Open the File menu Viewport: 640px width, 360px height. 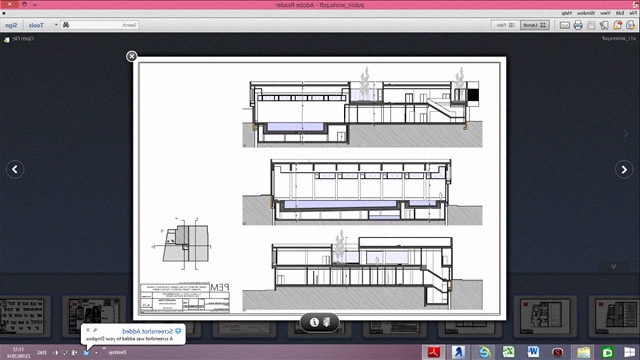633,13
